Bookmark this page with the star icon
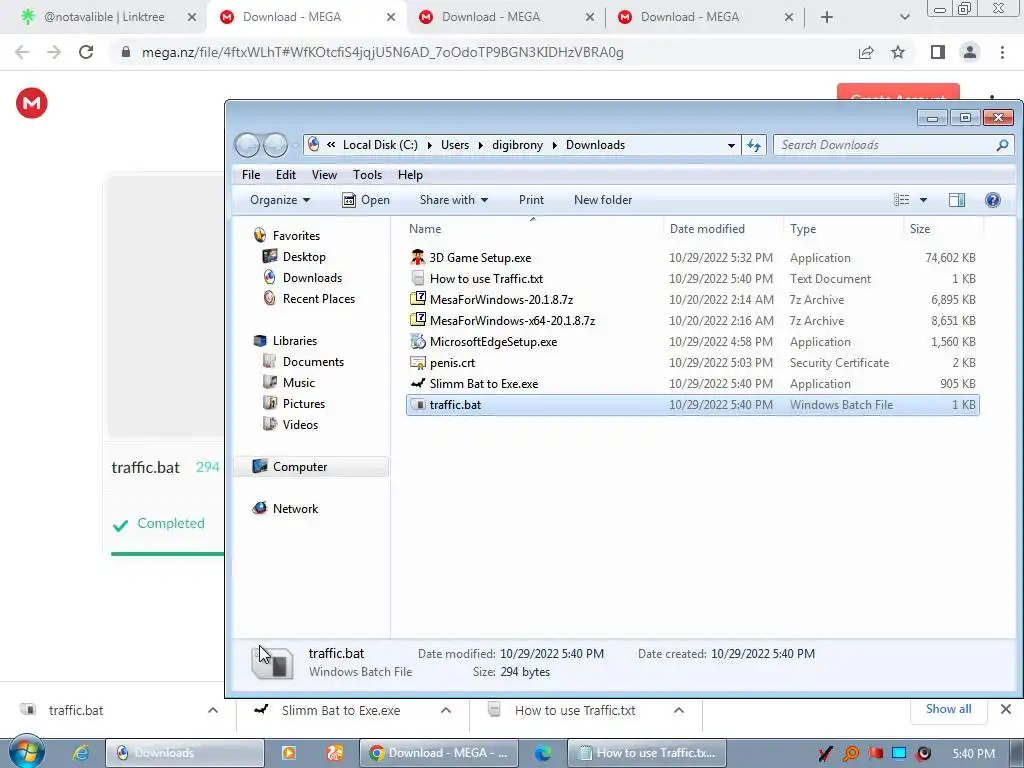The image size is (1024, 768). [x=898, y=52]
